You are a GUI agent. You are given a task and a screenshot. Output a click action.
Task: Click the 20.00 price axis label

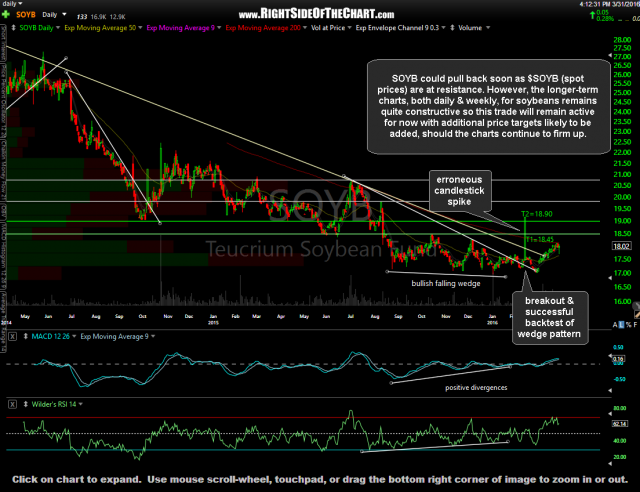click(x=622, y=197)
